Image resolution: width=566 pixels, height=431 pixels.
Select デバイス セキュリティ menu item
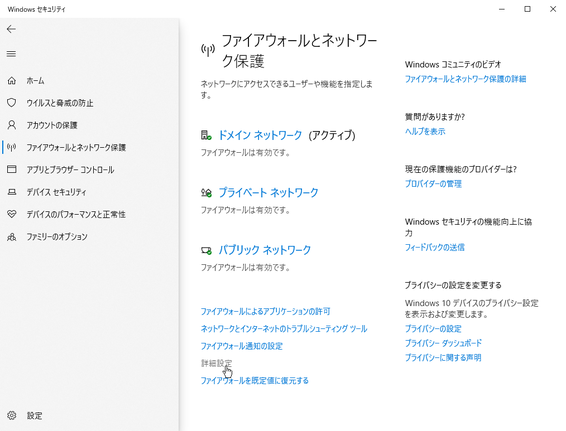pos(56,192)
